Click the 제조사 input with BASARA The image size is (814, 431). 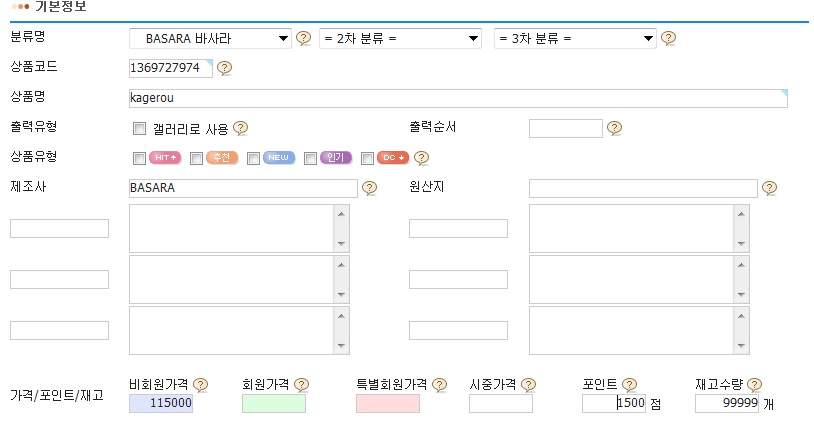[x=243, y=188]
